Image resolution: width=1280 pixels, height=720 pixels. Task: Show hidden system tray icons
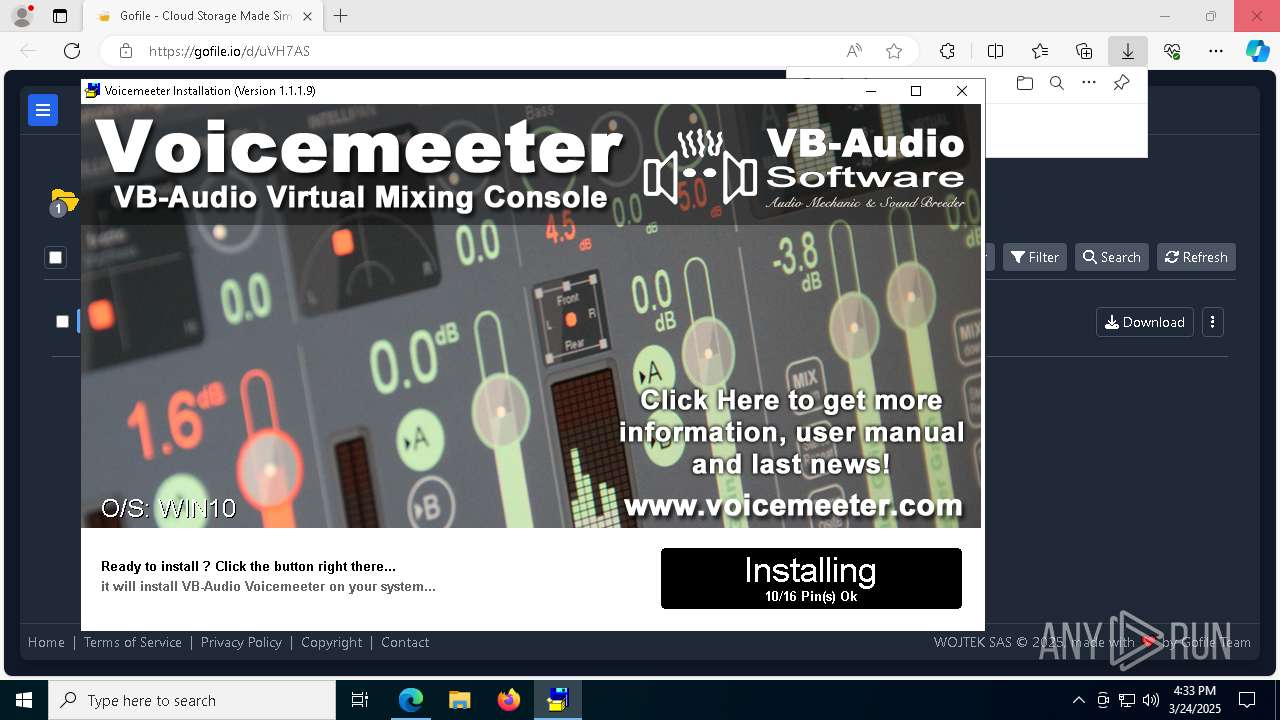click(x=1078, y=700)
